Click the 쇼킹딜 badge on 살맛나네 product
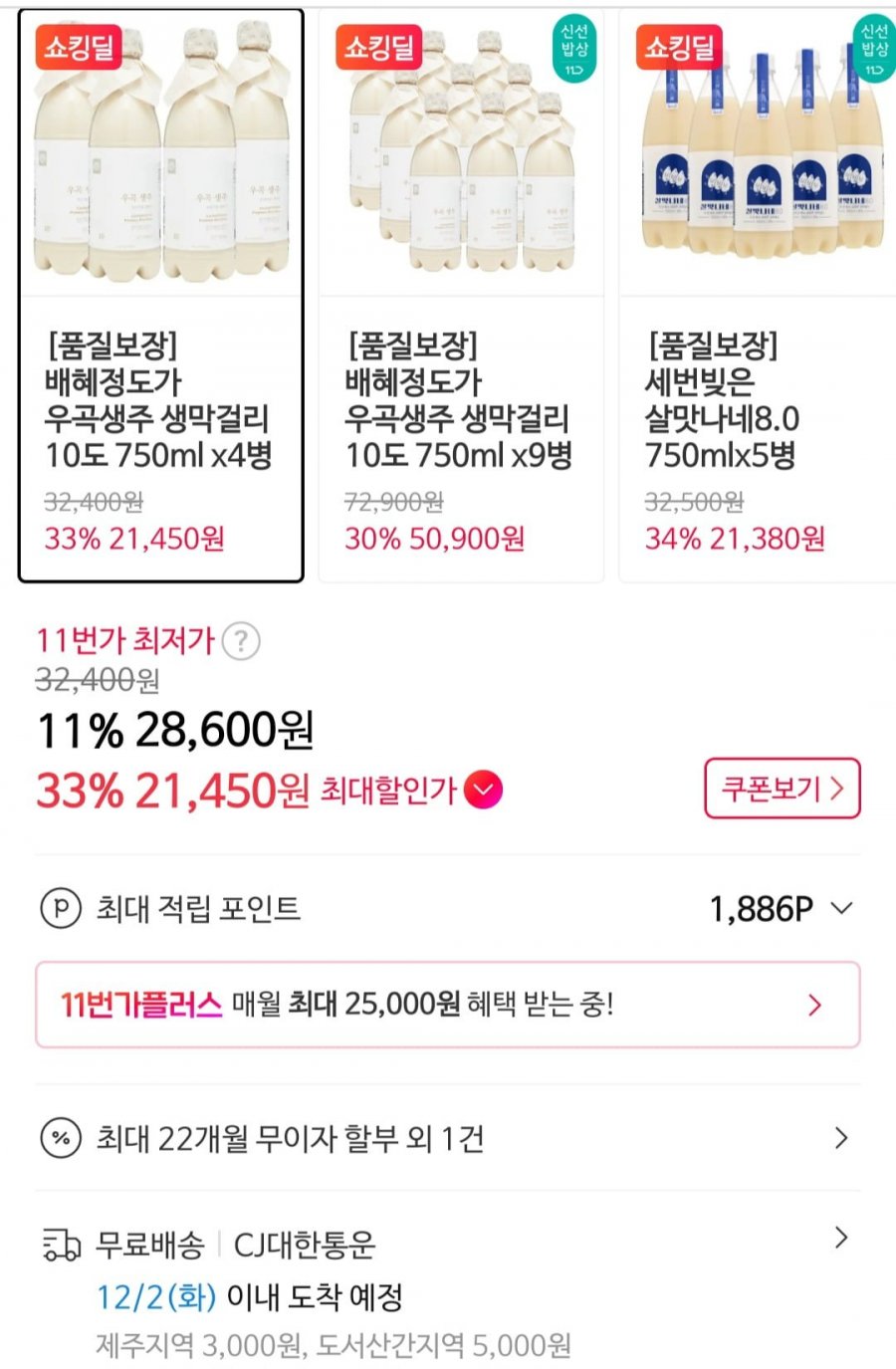Viewport: 896px width, 1369px height. coord(679,47)
